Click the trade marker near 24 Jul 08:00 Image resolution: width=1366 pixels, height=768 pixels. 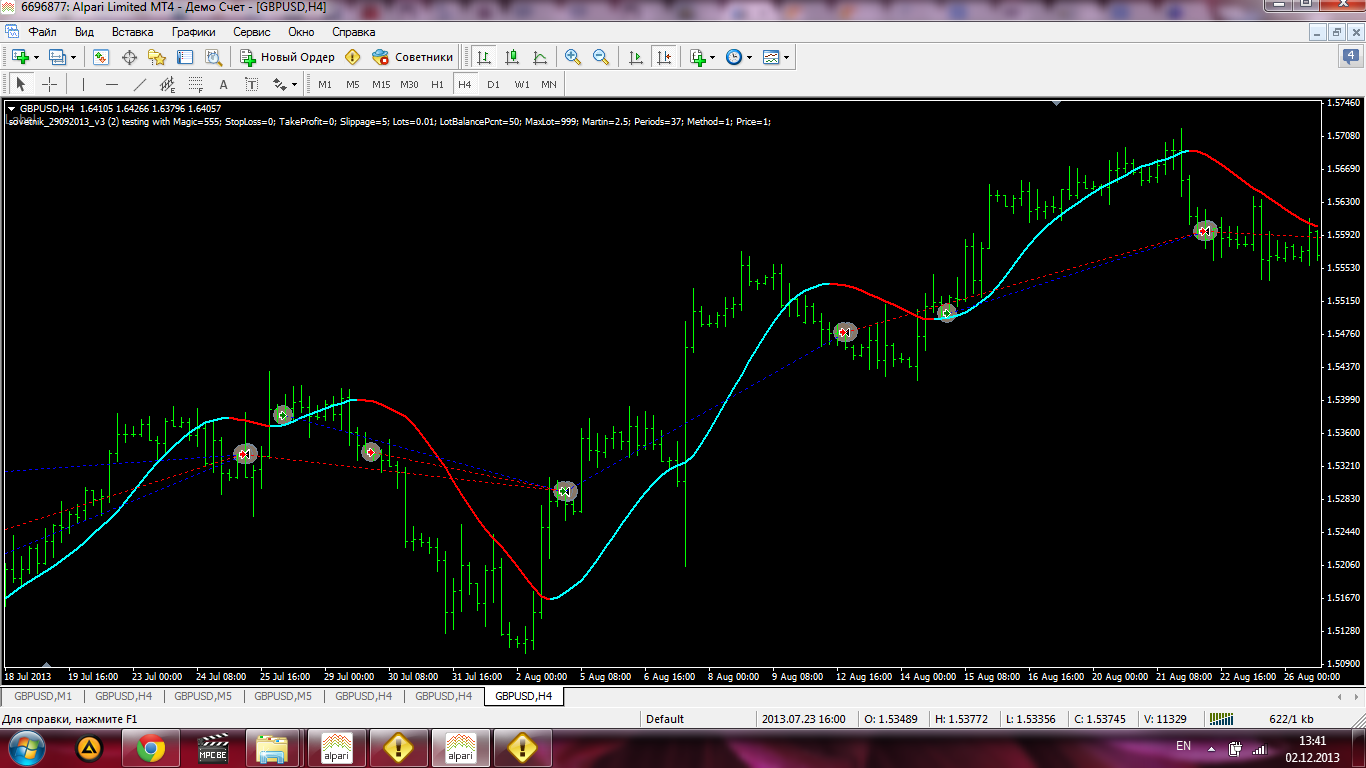coord(245,454)
